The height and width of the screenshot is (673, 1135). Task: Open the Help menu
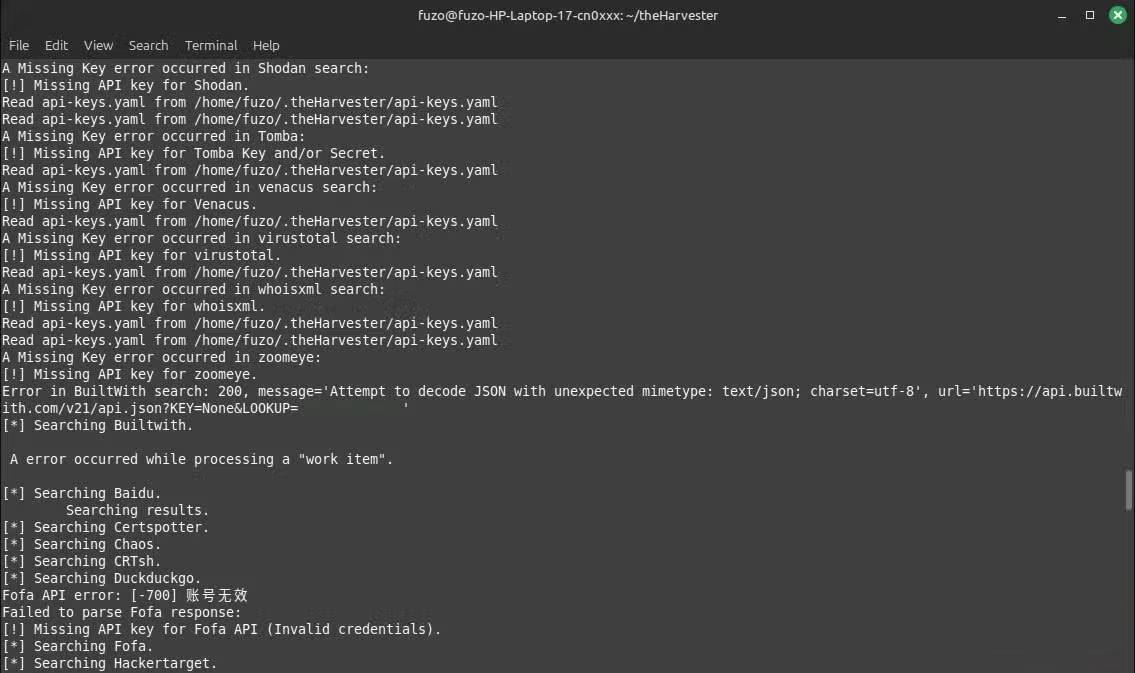coord(266,45)
